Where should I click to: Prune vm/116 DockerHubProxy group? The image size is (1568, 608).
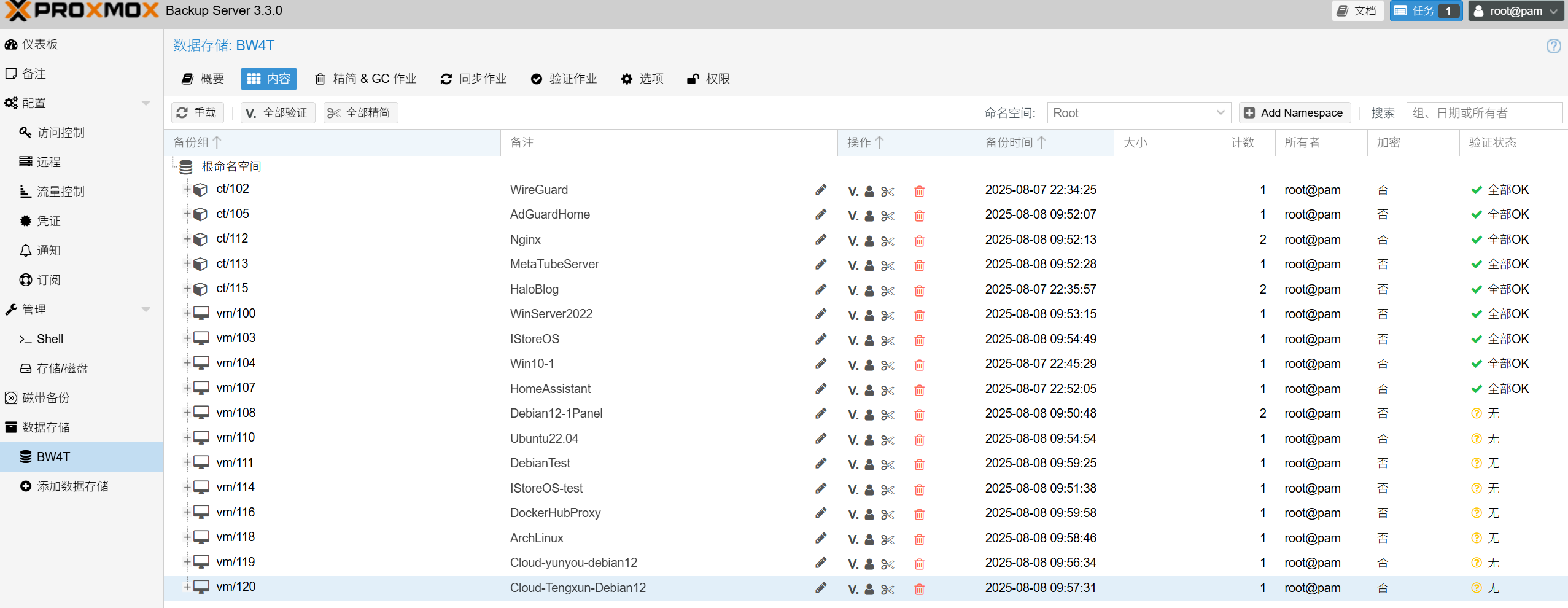click(888, 515)
